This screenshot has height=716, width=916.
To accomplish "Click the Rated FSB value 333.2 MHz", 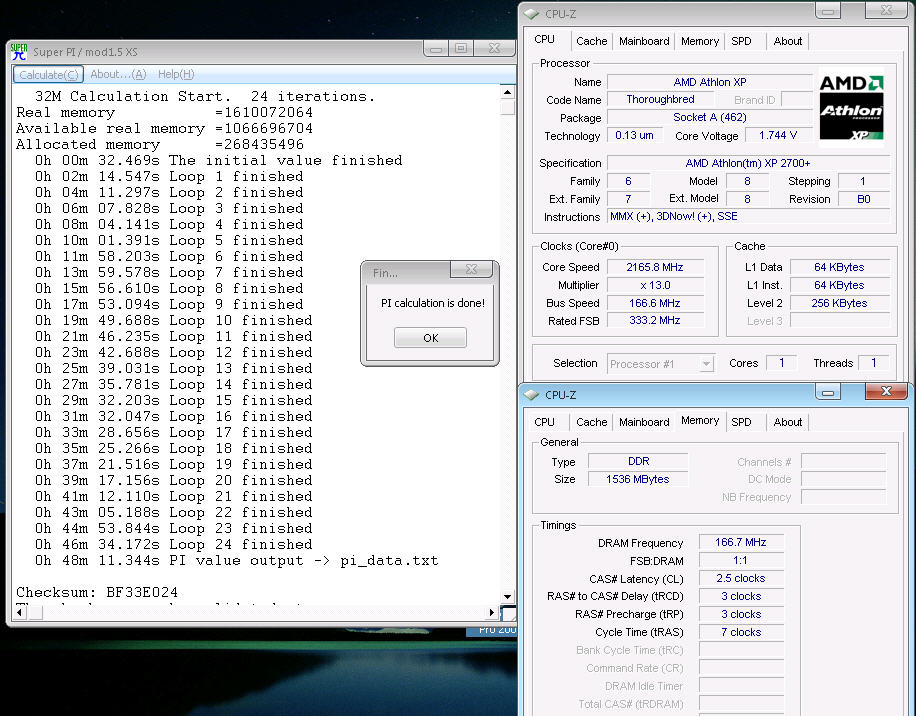I will 655,321.
